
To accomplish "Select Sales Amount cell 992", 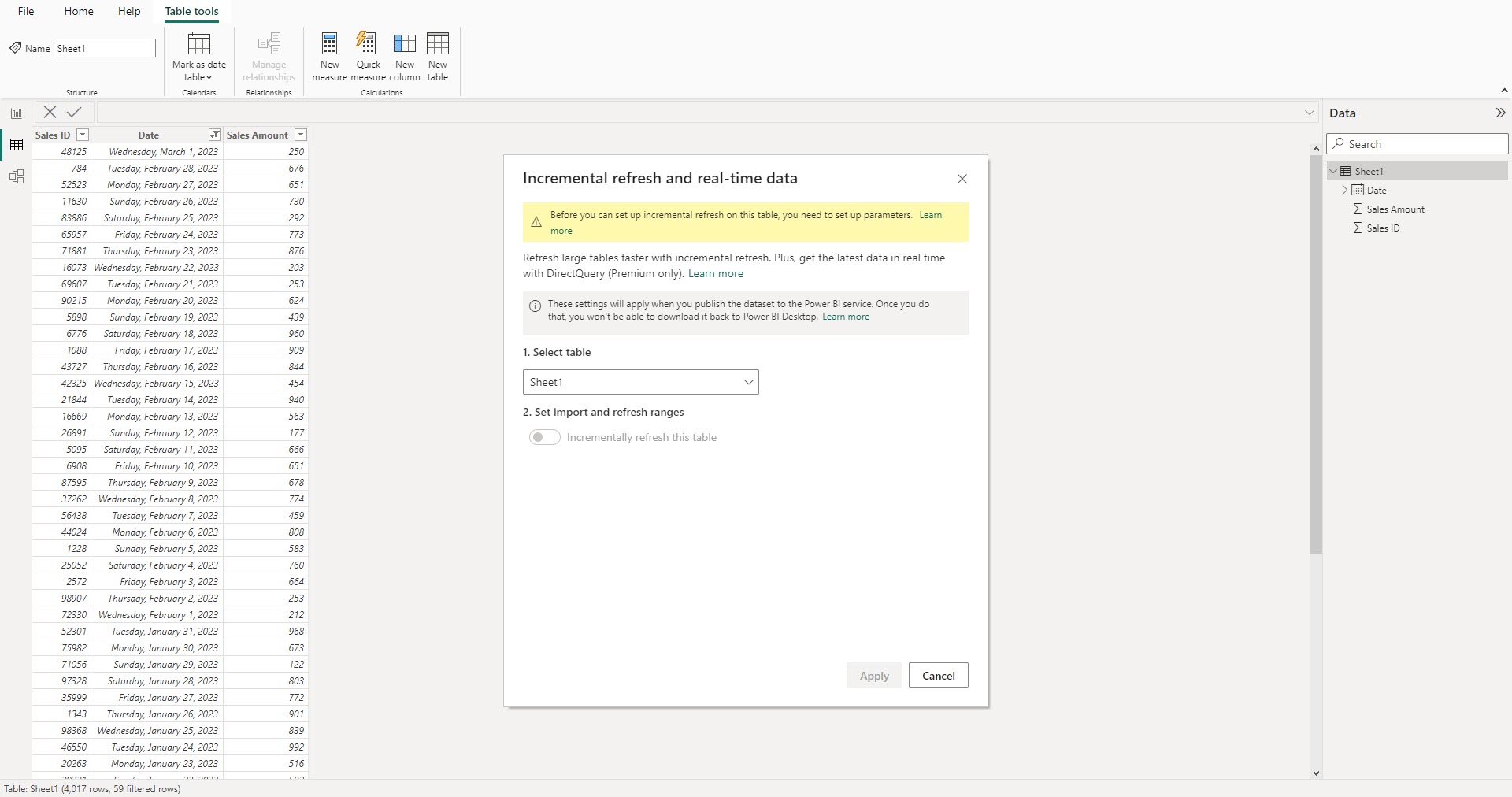I will 265,747.
